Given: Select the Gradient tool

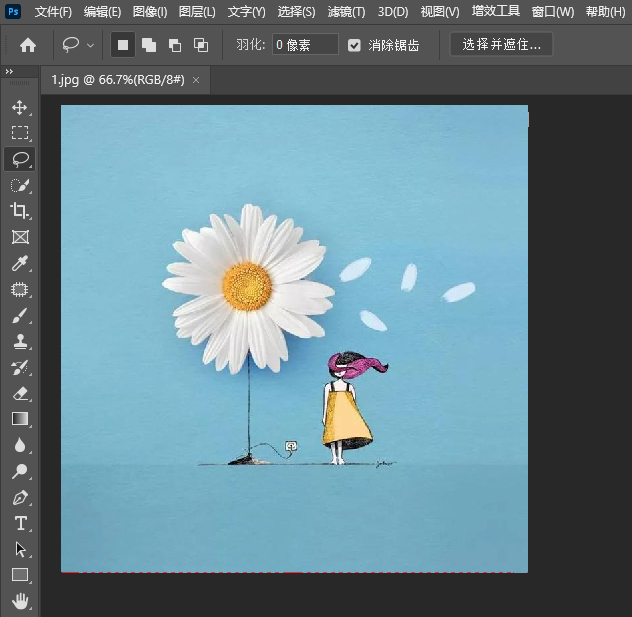Looking at the screenshot, I should point(19,419).
